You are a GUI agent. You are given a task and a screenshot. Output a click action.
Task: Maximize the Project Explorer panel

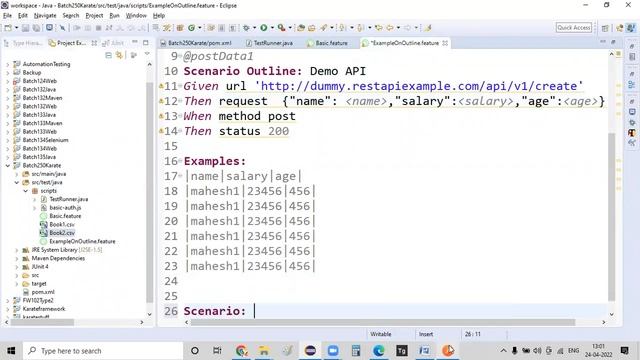click(x=146, y=42)
